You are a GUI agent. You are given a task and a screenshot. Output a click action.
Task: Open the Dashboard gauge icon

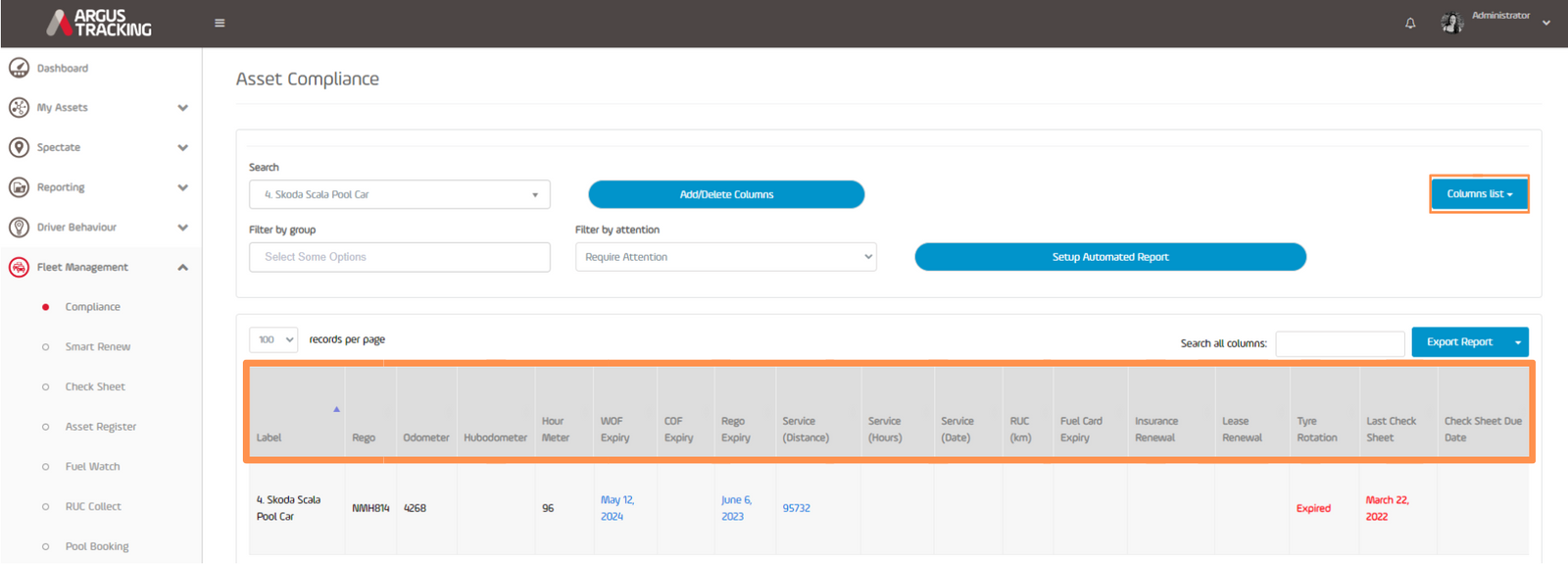point(19,68)
